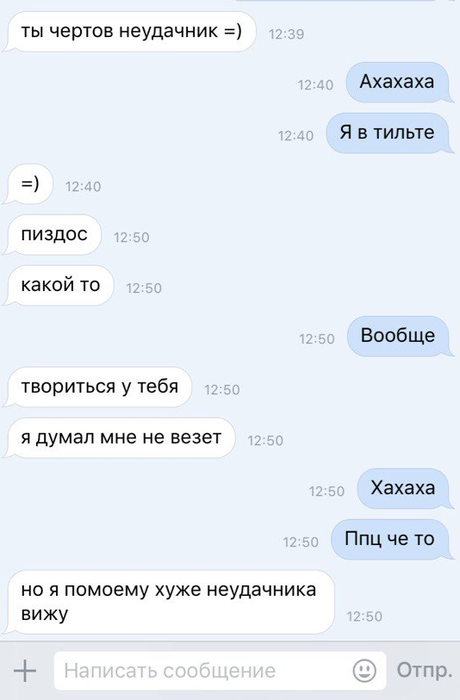Select the 'я думал мне не везет' message
Viewport: 460px width, 700px height.
(120, 438)
